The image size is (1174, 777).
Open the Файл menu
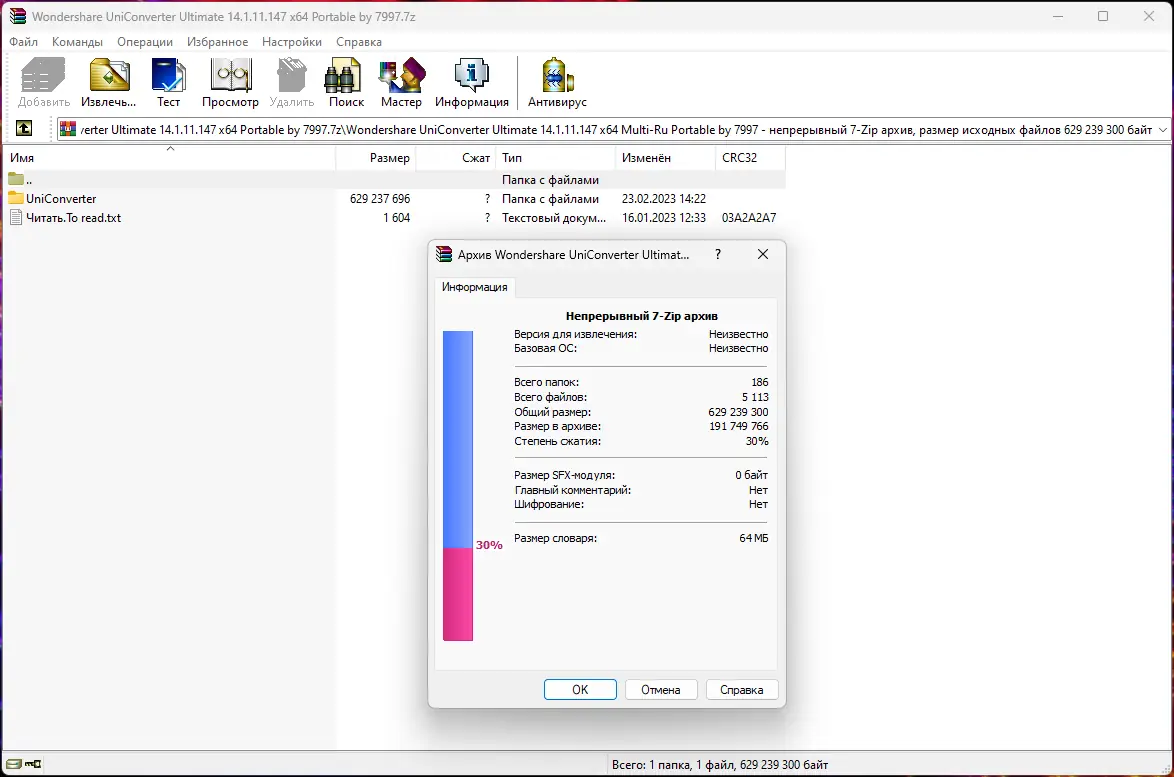click(x=23, y=42)
